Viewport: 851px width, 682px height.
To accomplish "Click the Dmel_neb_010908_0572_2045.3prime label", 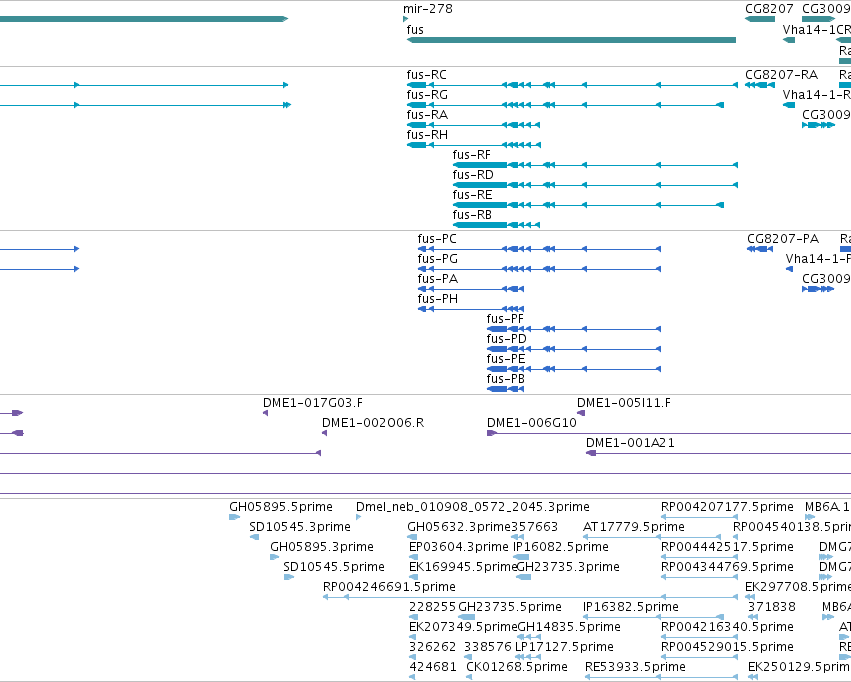I will 473,507.
